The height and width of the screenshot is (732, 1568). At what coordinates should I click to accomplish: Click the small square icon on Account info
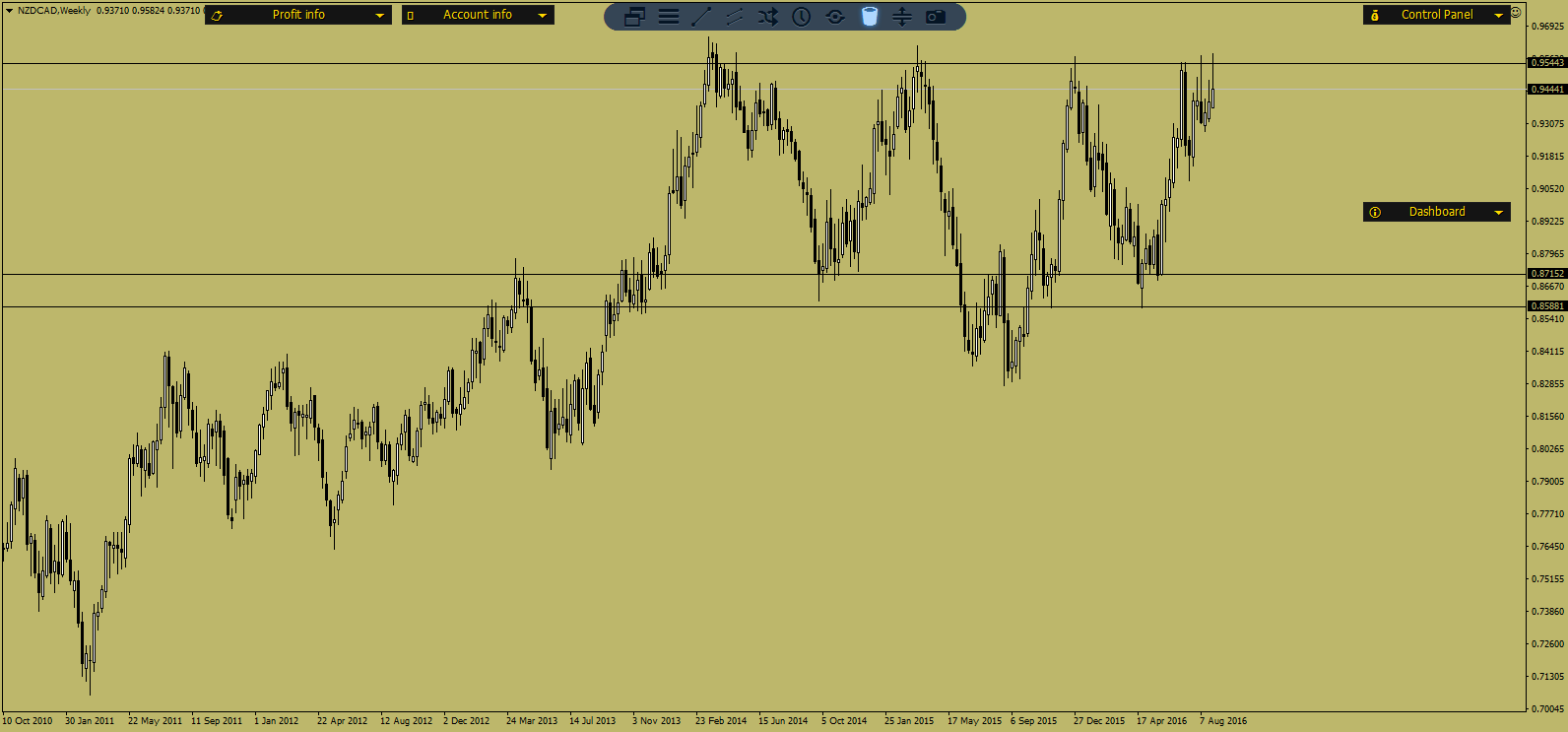tap(411, 15)
